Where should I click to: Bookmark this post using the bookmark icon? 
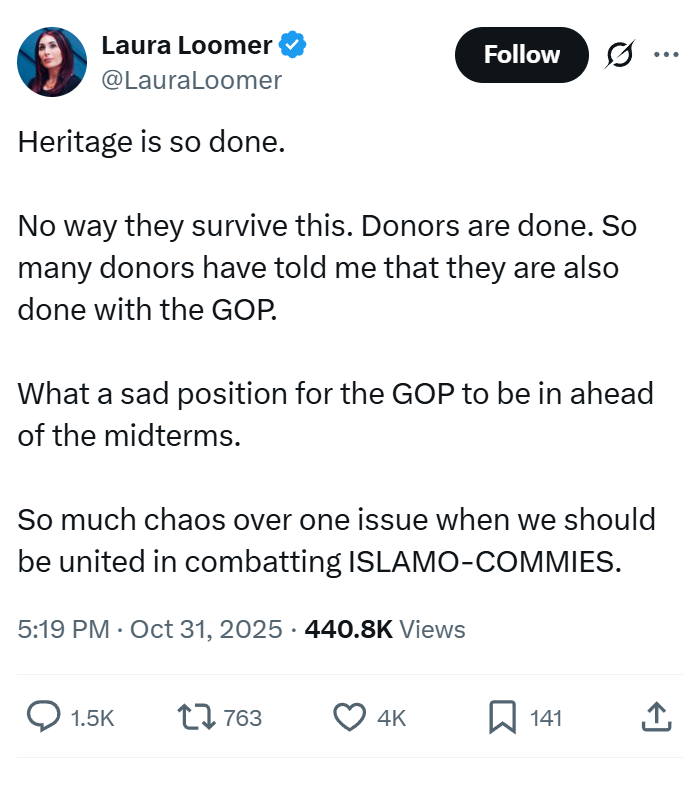pos(501,716)
